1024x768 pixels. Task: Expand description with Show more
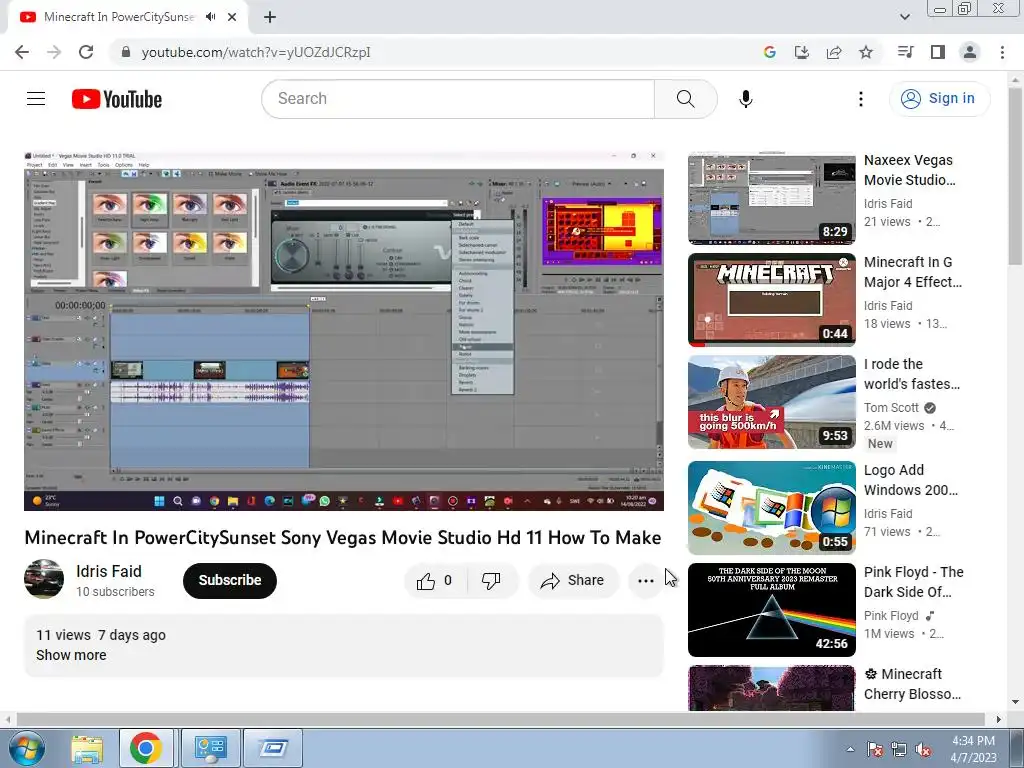tap(71, 655)
